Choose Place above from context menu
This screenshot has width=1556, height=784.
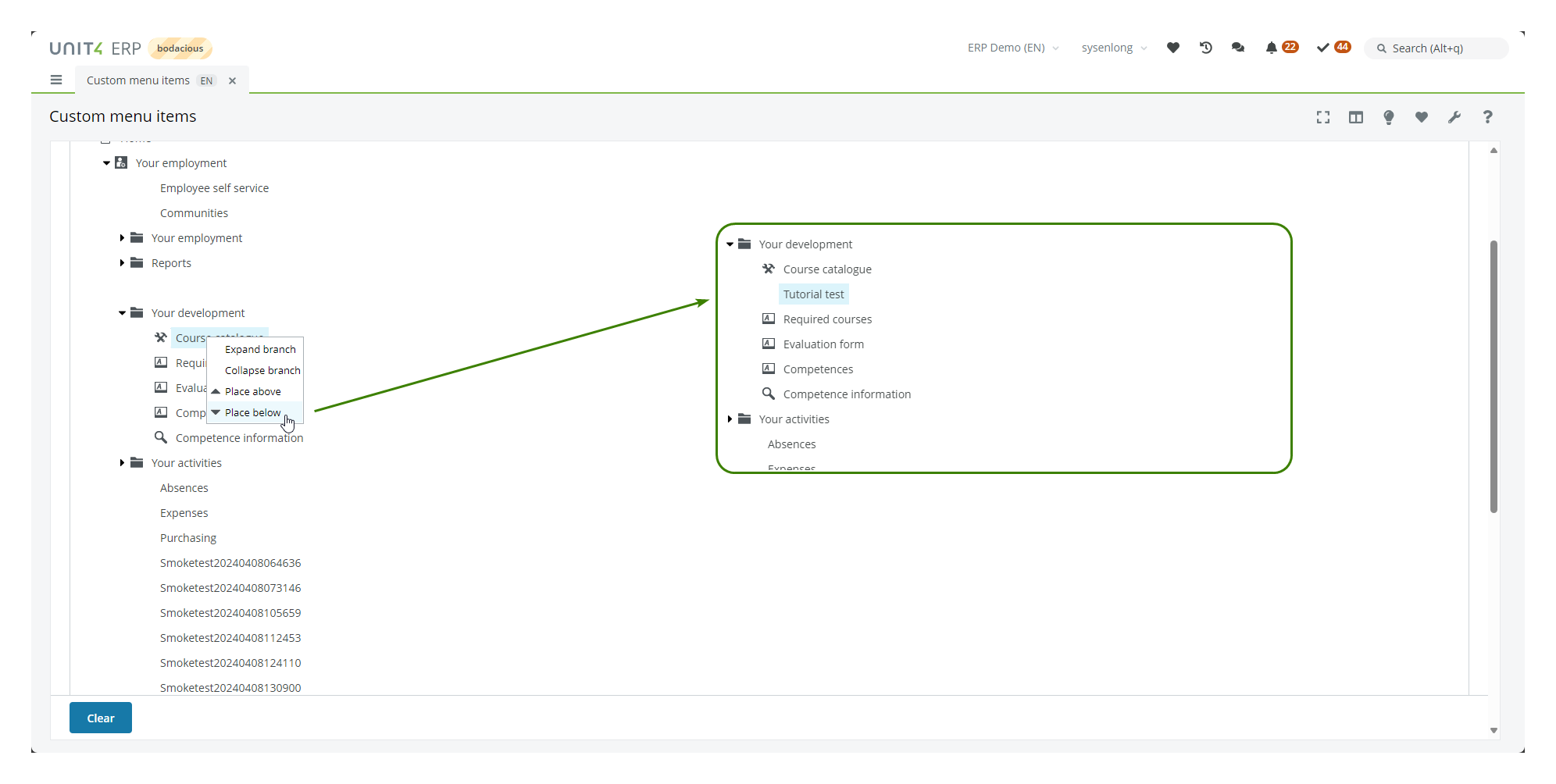[252, 391]
